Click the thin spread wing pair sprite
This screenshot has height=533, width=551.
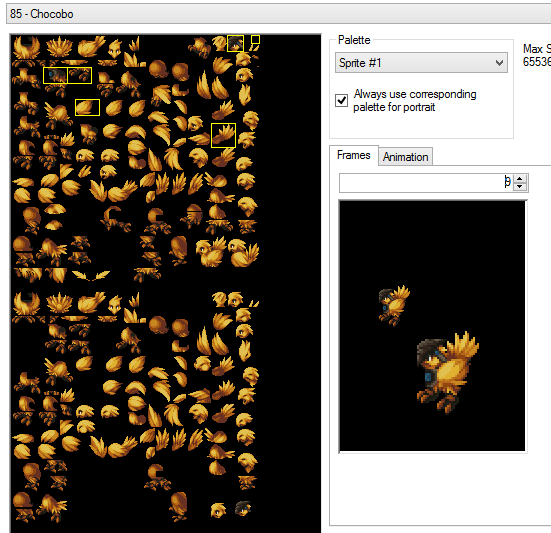pyautogui.click(x=91, y=275)
